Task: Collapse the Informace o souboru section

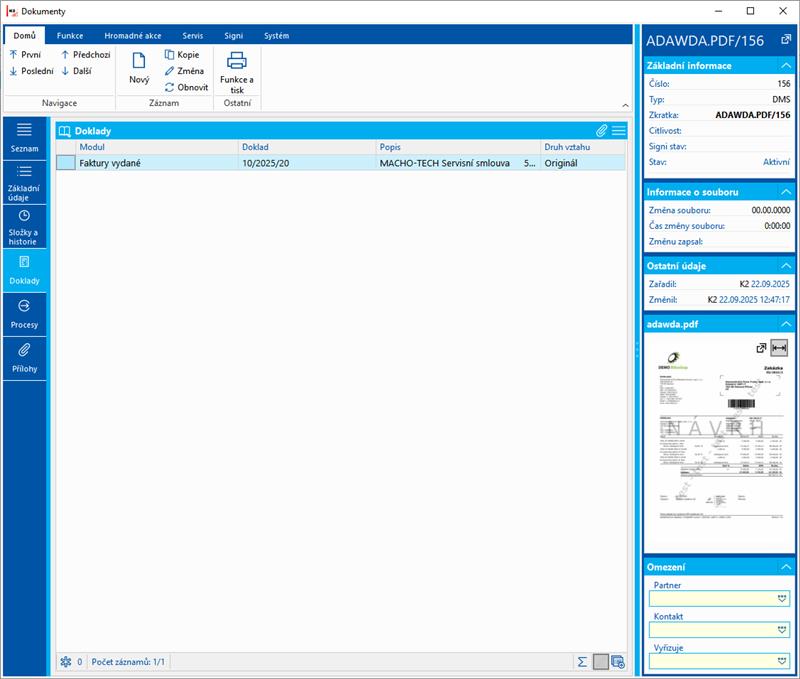Action: (786, 192)
